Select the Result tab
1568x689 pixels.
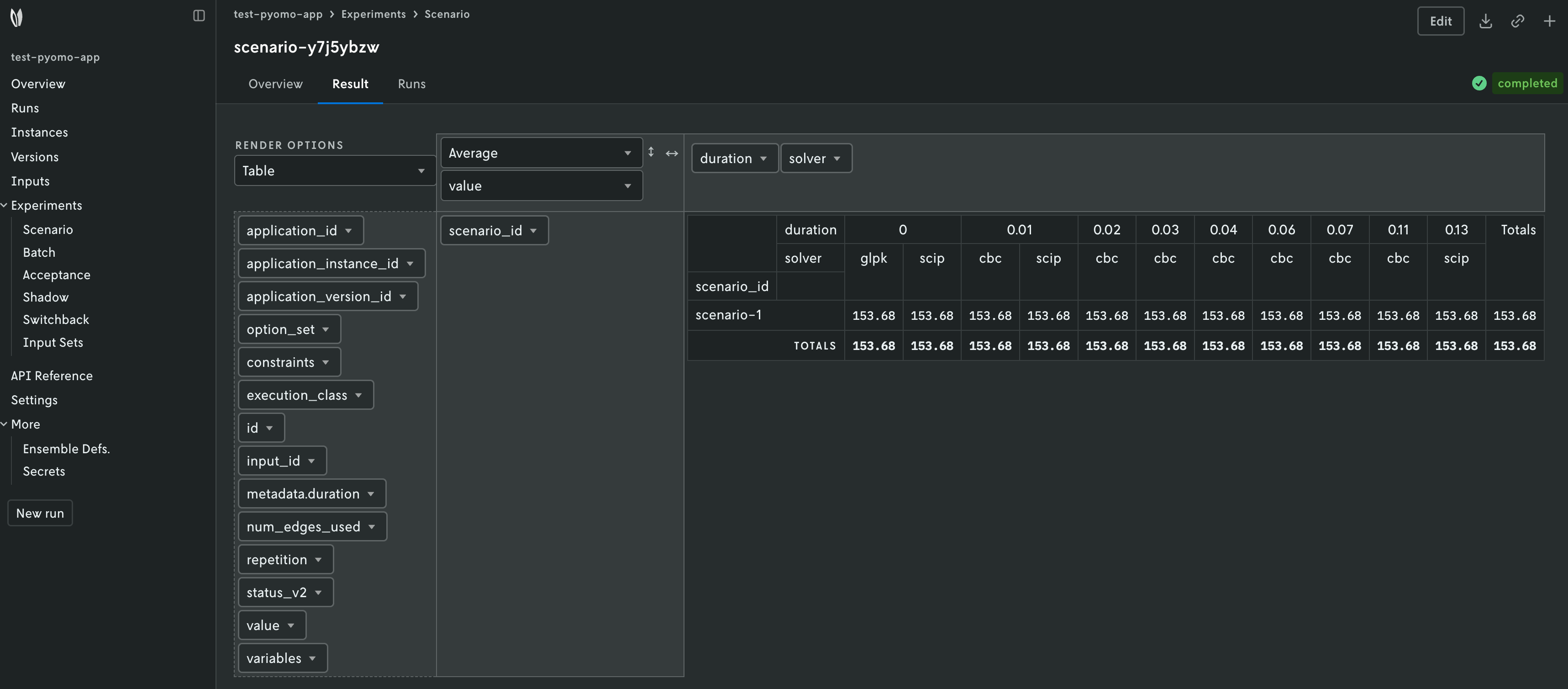(x=350, y=84)
